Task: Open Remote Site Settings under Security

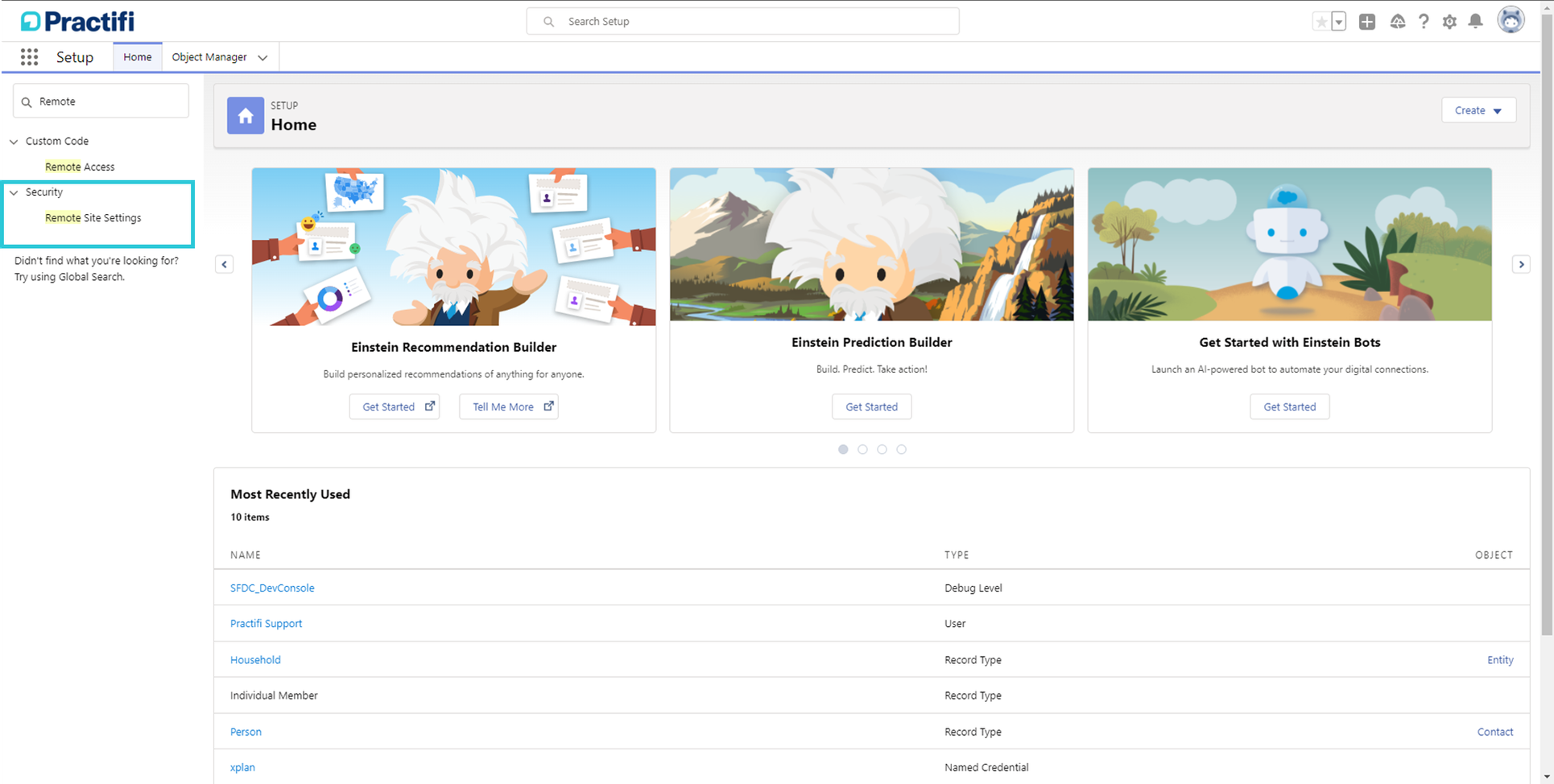Action: 93,218
